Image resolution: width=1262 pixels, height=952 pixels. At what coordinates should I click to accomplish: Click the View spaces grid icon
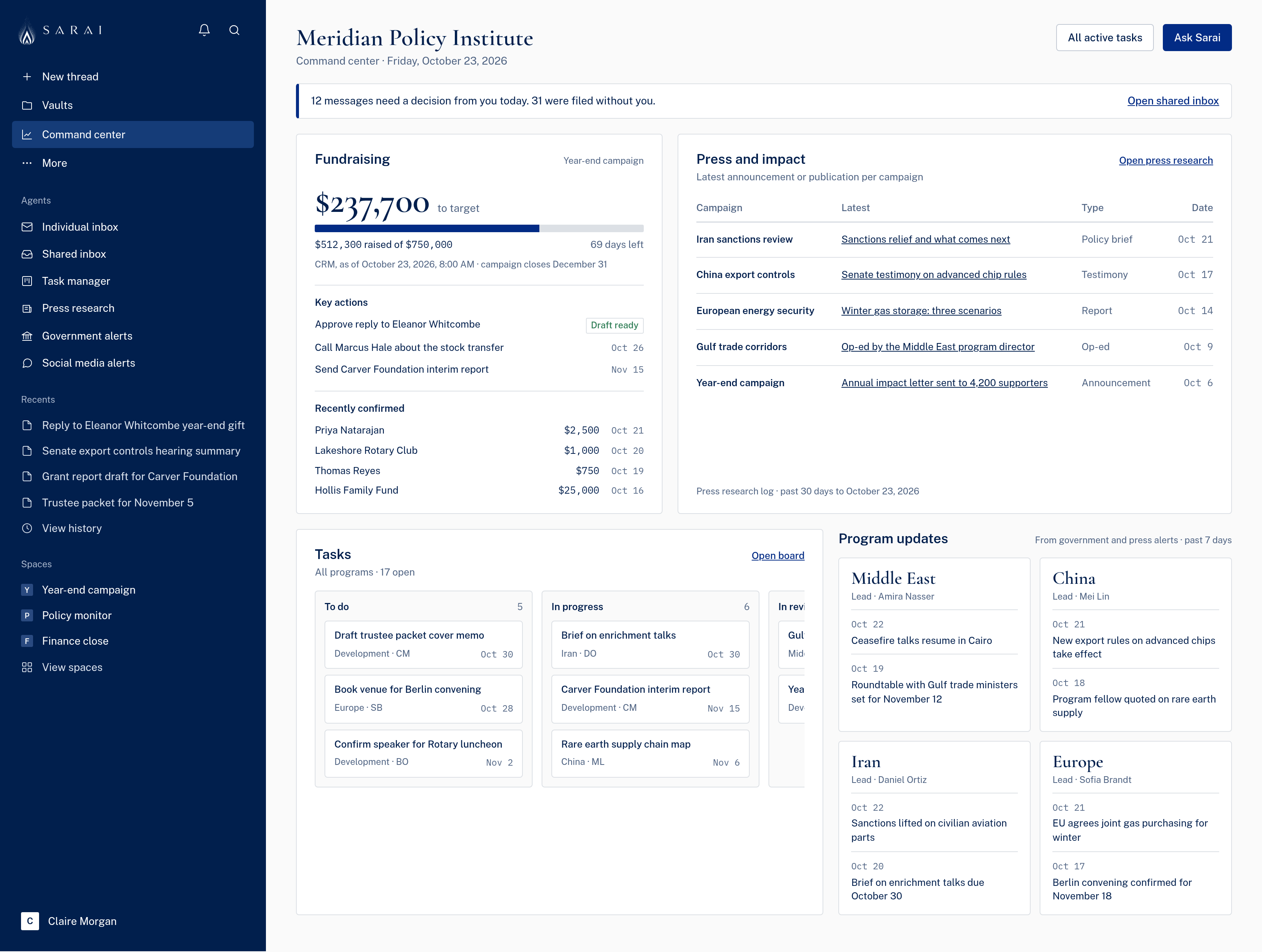pyautogui.click(x=27, y=667)
